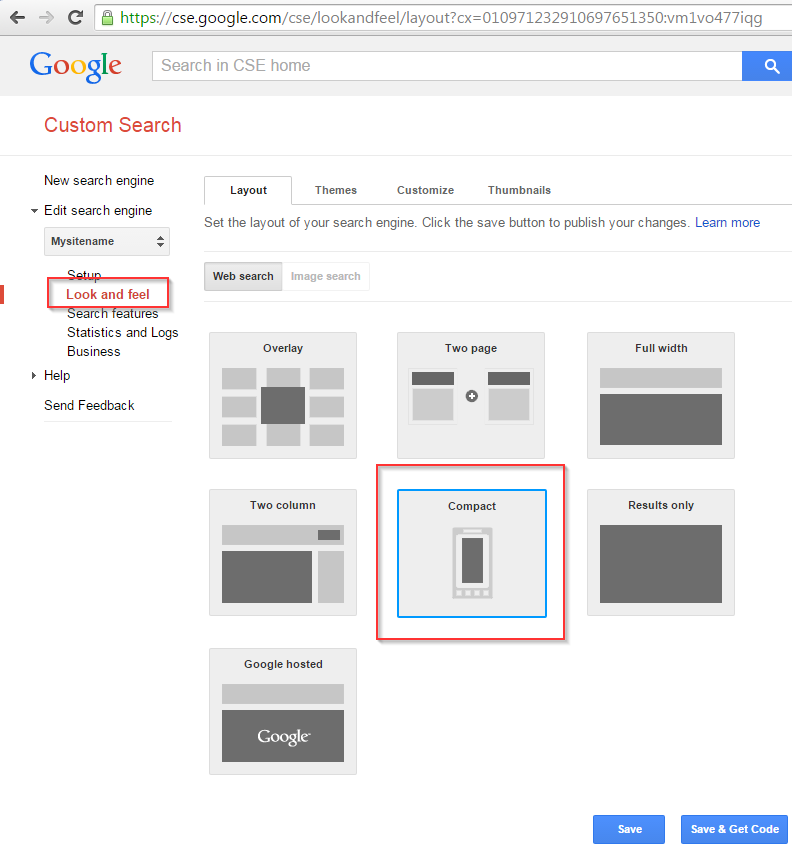Click the browser forward arrow
Image resolution: width=792 pixels, height=850 pixels.
click(46, 18)
